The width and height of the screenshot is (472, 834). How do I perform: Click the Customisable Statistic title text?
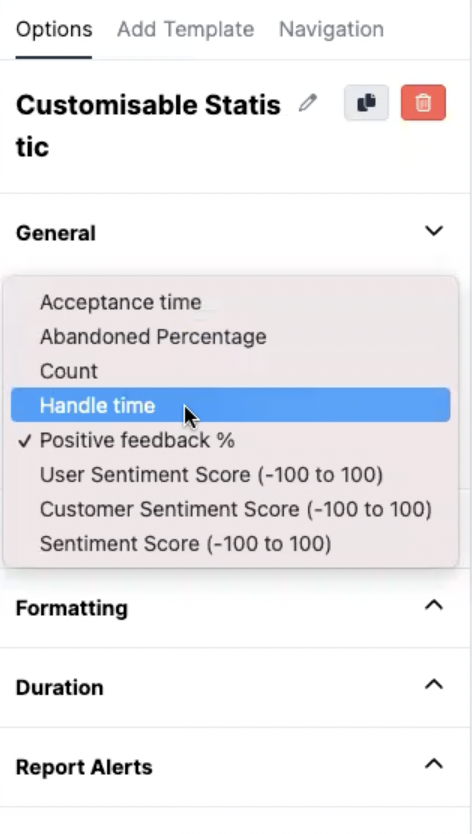[x=148, y=126]
